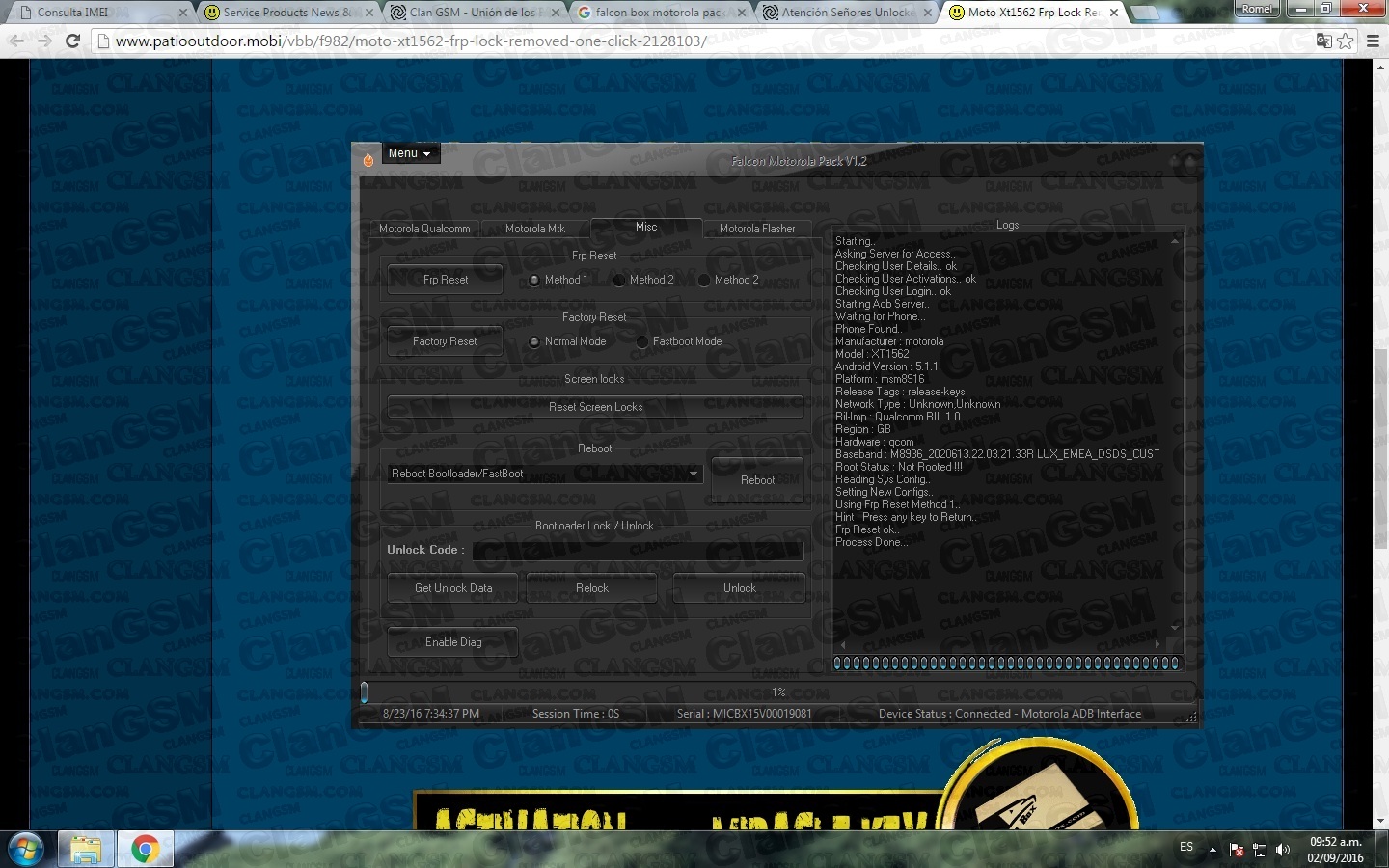1389x868 pixels.
Task: Click the browser forward arrow
Action: pyautogui.click(x=44, y=41)
